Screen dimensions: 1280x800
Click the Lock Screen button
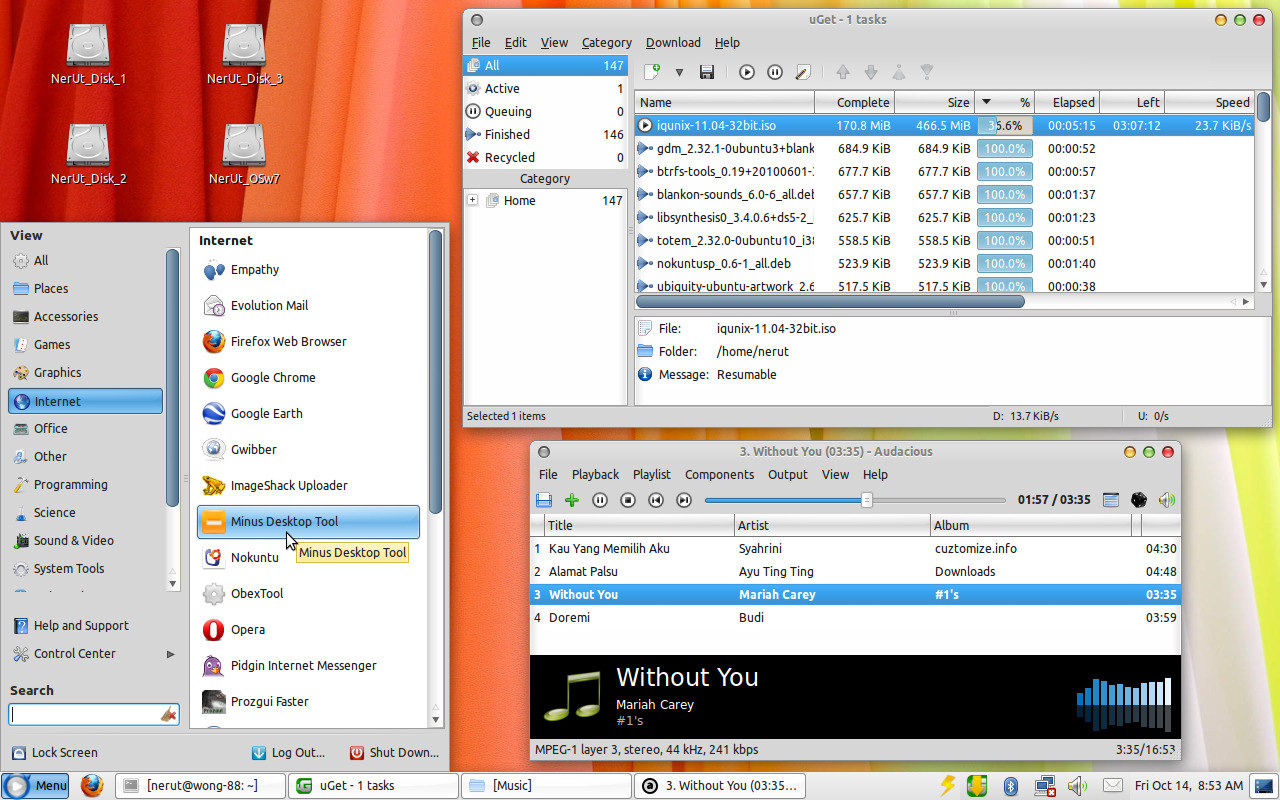click(56, 752)
